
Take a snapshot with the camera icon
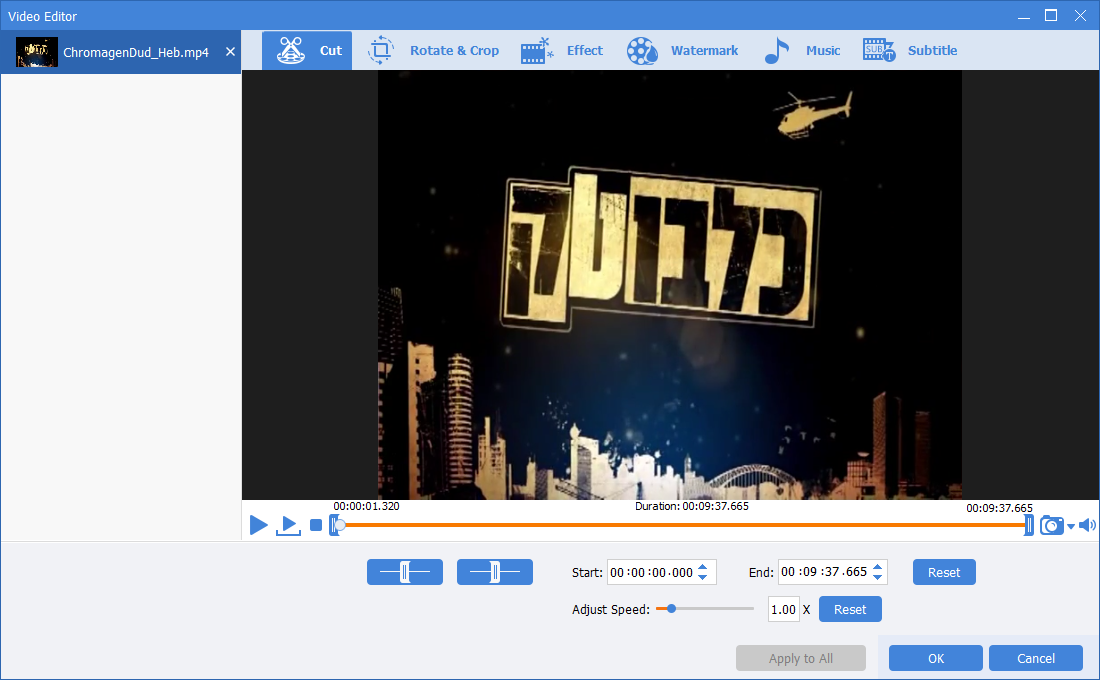click(1051, 525)
